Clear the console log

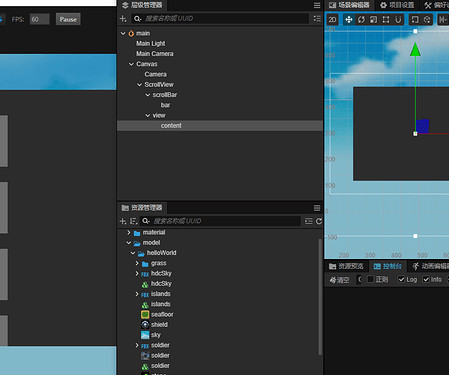(339, 280)
